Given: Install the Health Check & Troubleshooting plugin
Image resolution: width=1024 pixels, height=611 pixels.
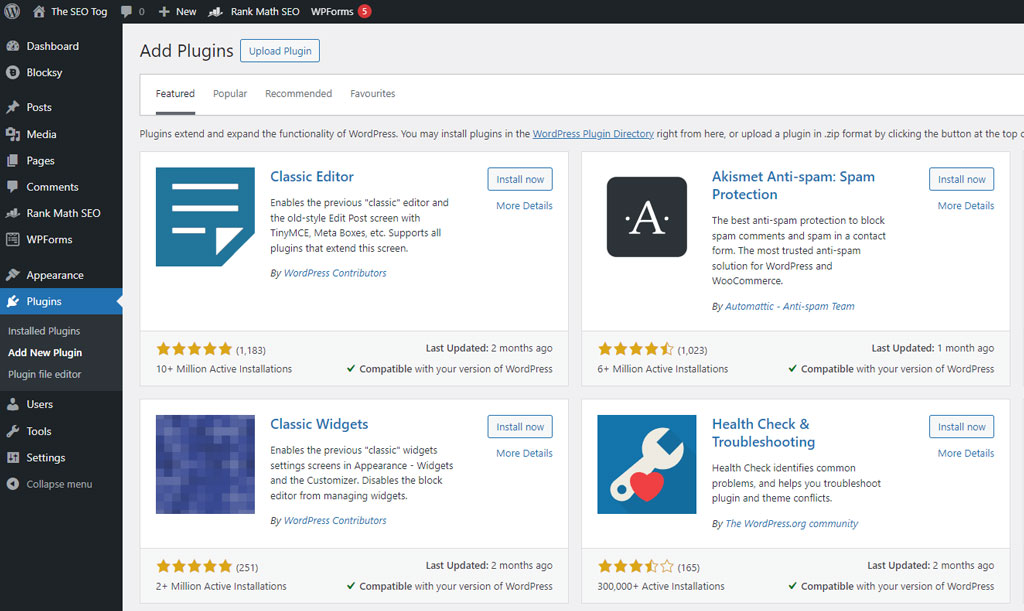Looking at the screenshot, I should coord(961,427).
